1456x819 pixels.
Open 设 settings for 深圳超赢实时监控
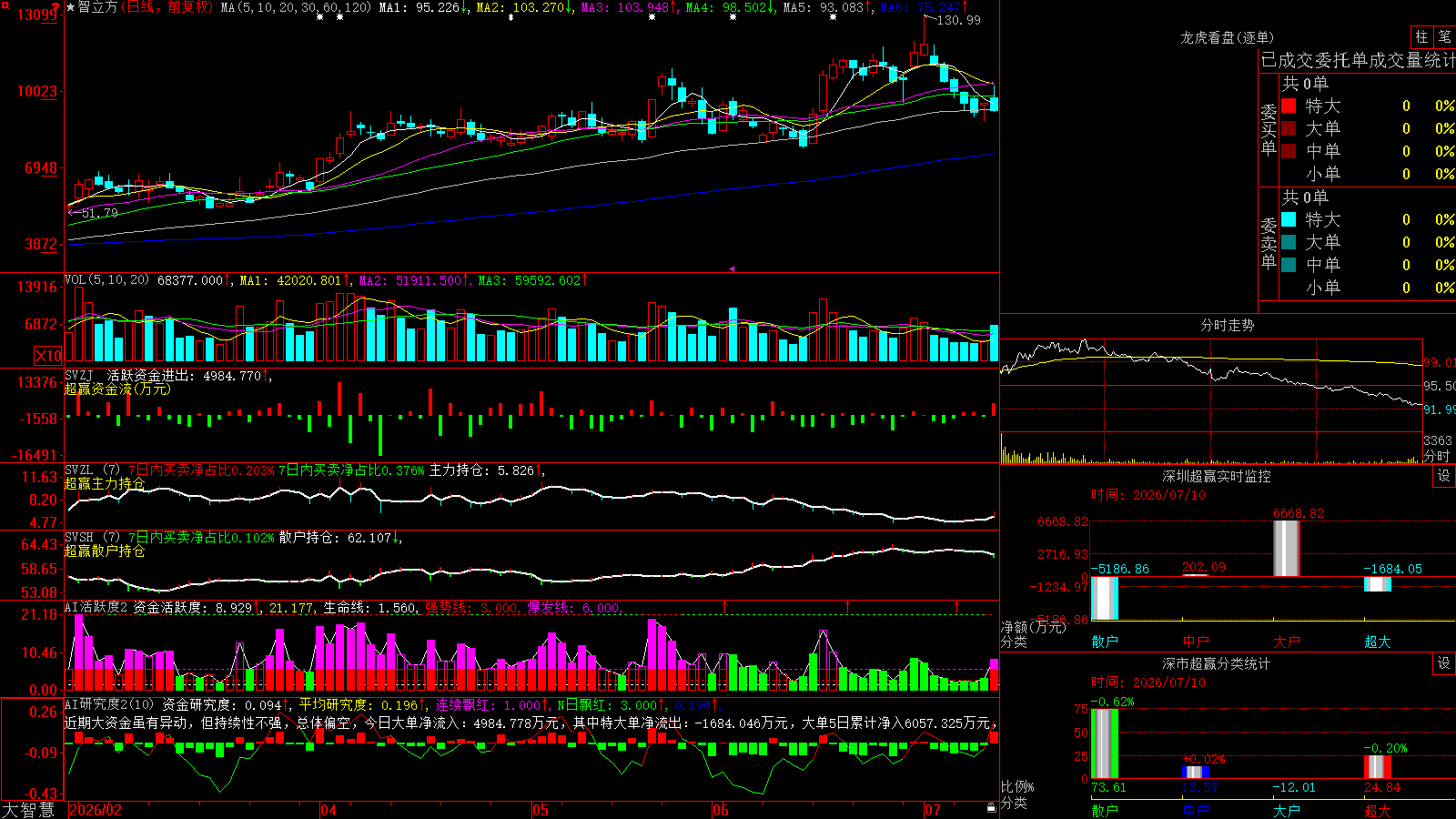click(x=1444, y=476)
